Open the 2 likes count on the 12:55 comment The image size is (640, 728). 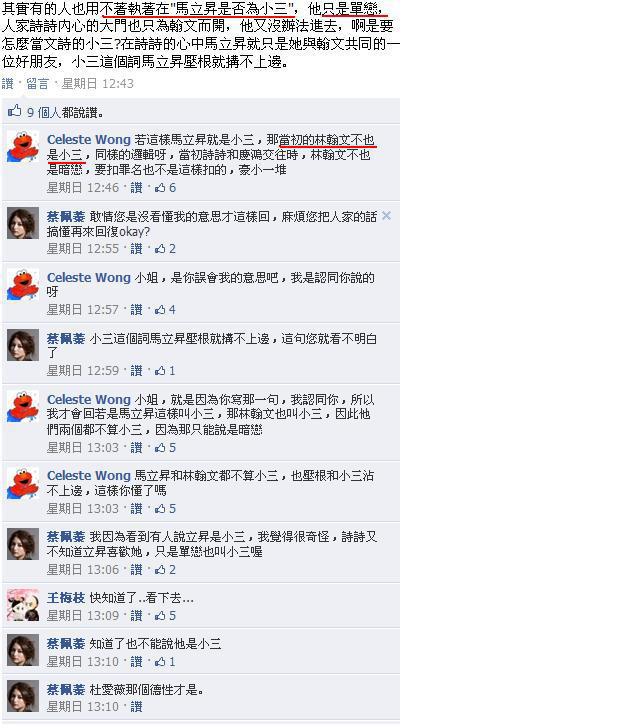coord(166,249)
